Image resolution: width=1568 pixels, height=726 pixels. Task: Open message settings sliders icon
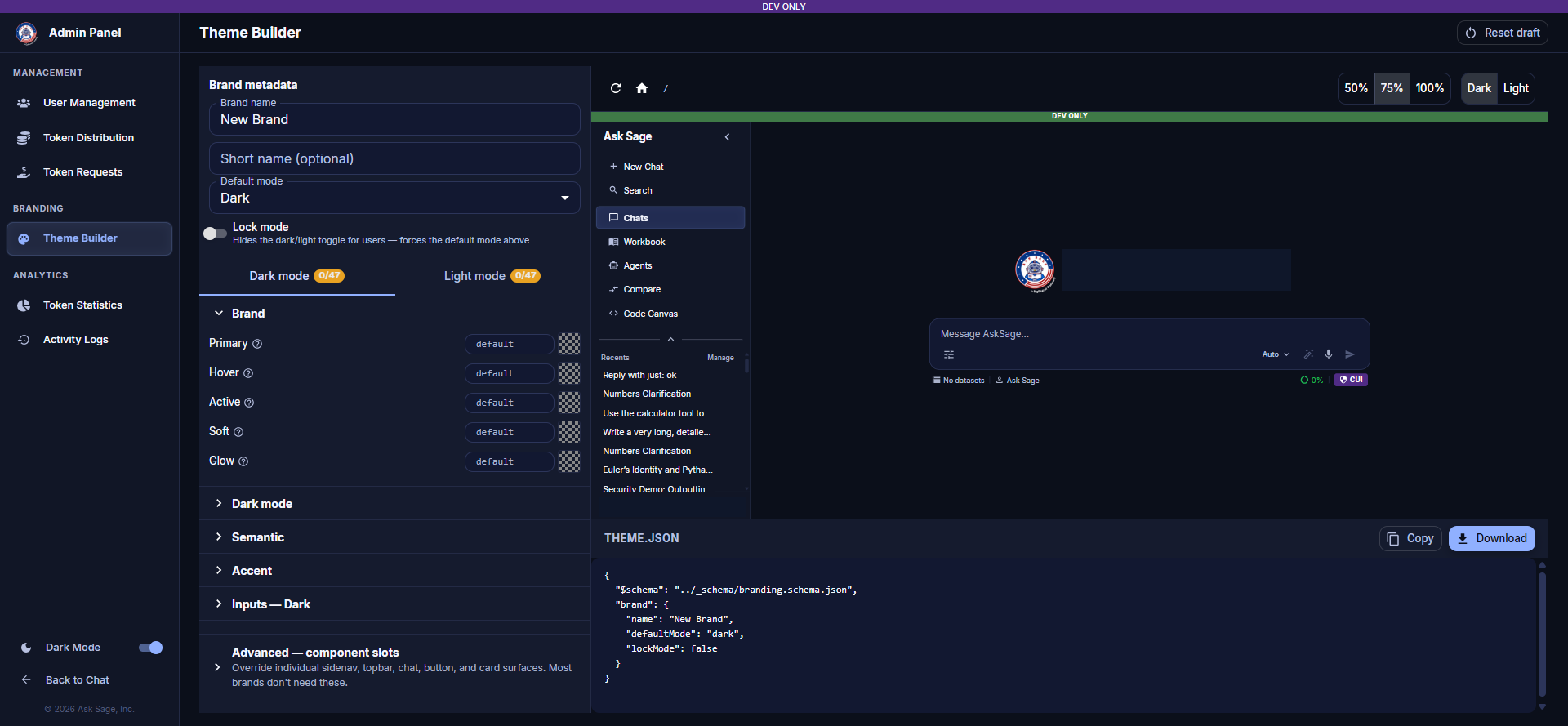pyautogui.click(x=949, y=354)
